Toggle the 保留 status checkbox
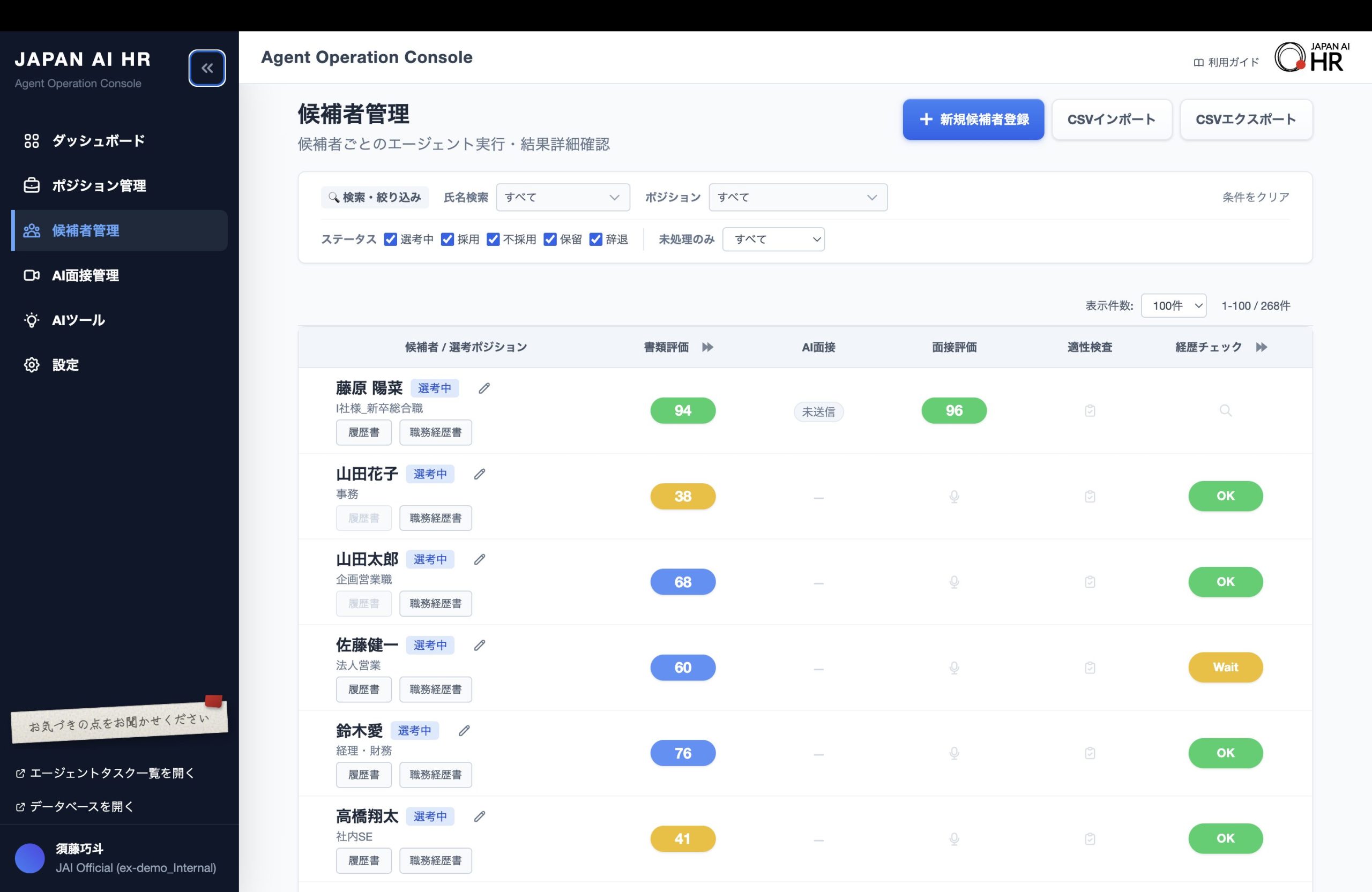Viewport: 1372px width, 892px height. (550, 239)
